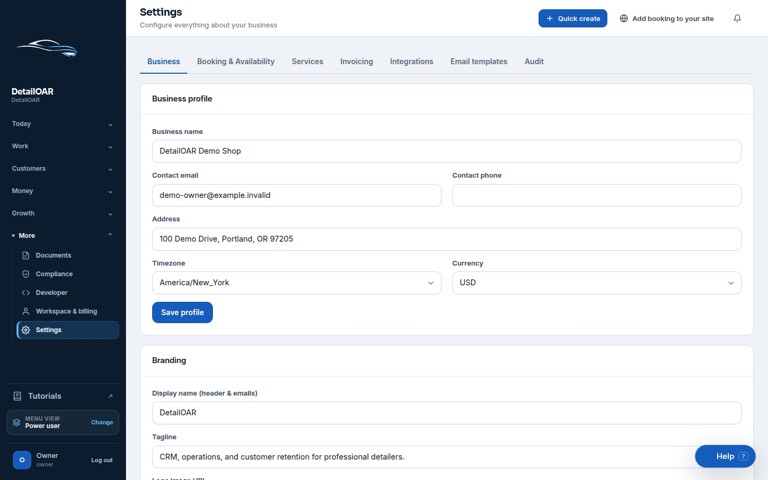Expand the Growth sidebar section
This screenshot has height=480, width=768.
coord(62,213)
